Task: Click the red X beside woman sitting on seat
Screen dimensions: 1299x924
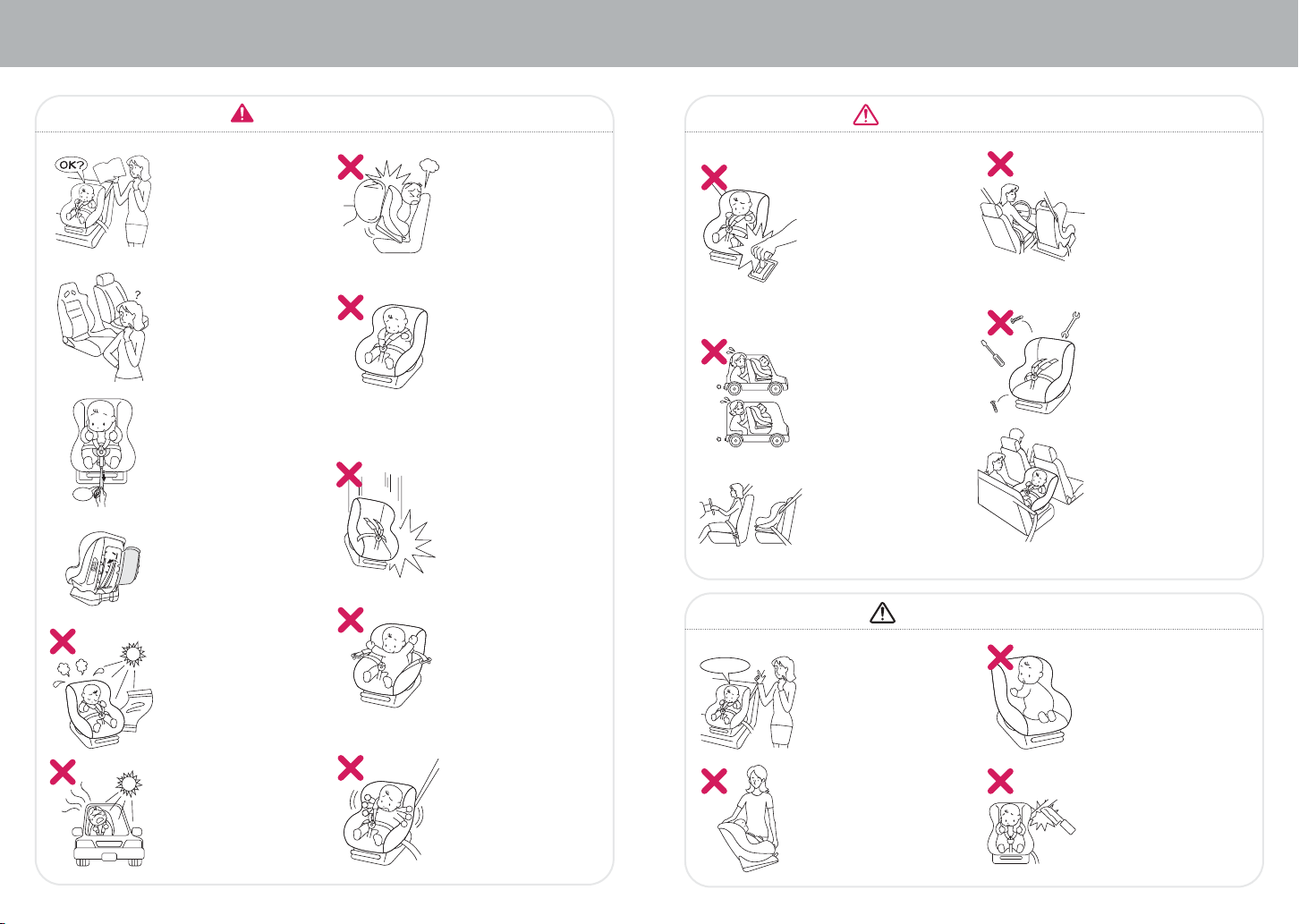Action: pyautogui.click(x=714, y=782)
